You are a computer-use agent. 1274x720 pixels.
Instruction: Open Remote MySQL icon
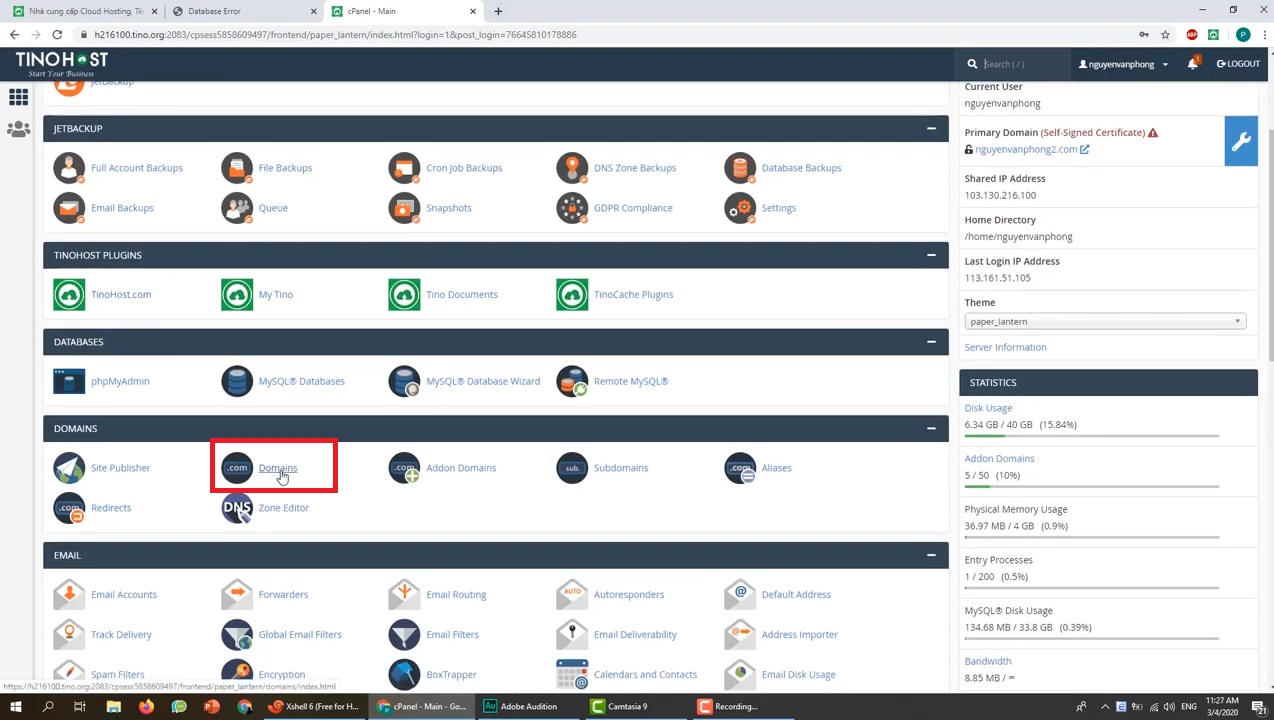tap(572, 381)
